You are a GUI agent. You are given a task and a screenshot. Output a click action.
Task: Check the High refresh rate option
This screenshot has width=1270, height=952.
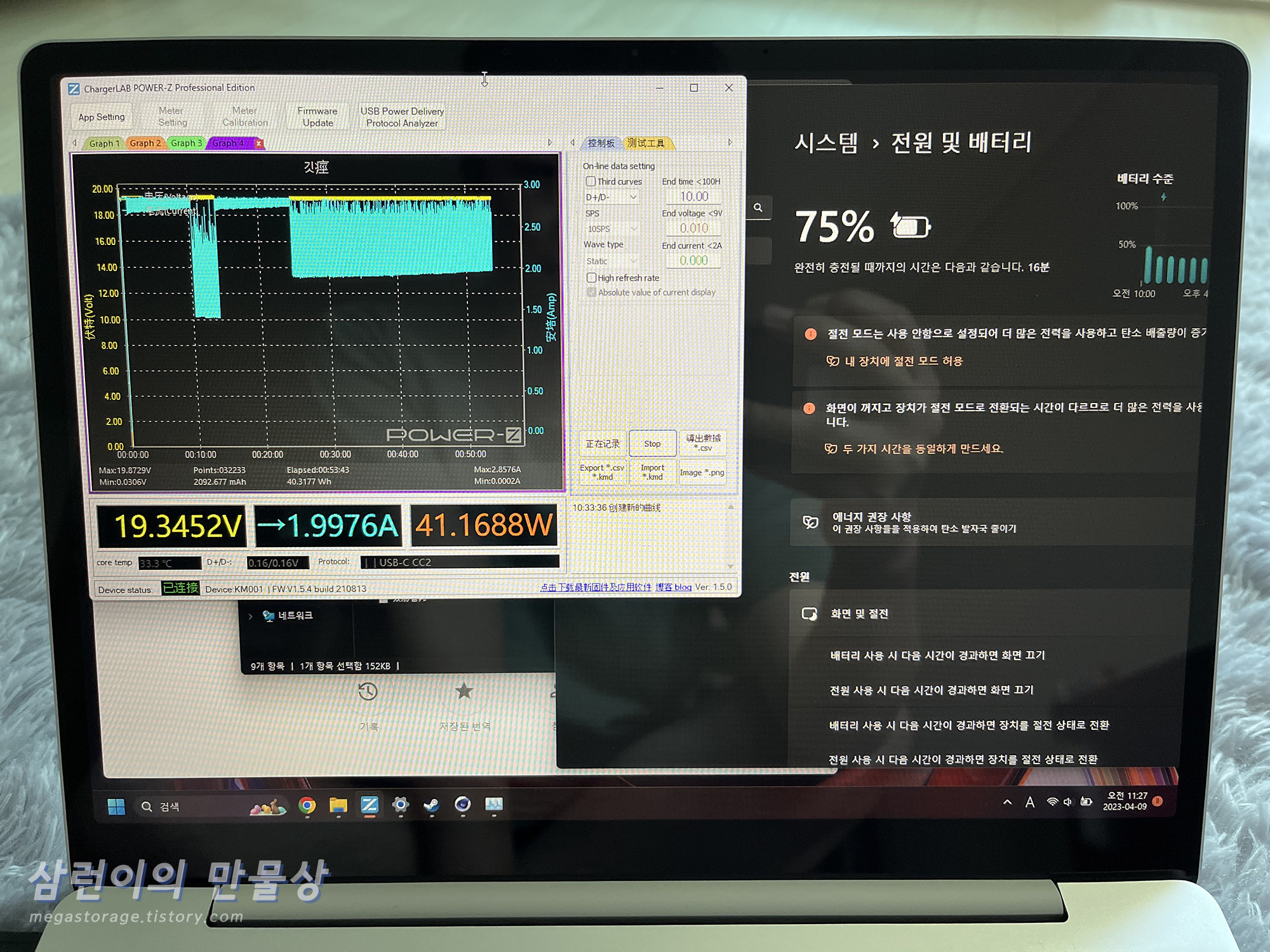[x=592, y=278]
